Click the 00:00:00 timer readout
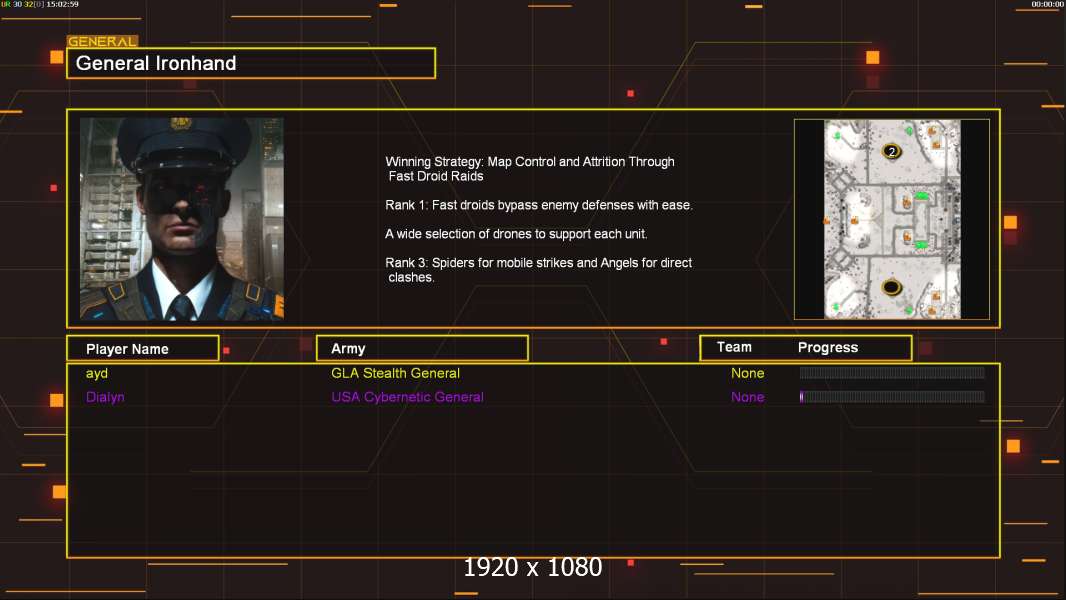 click(1048, 4)
